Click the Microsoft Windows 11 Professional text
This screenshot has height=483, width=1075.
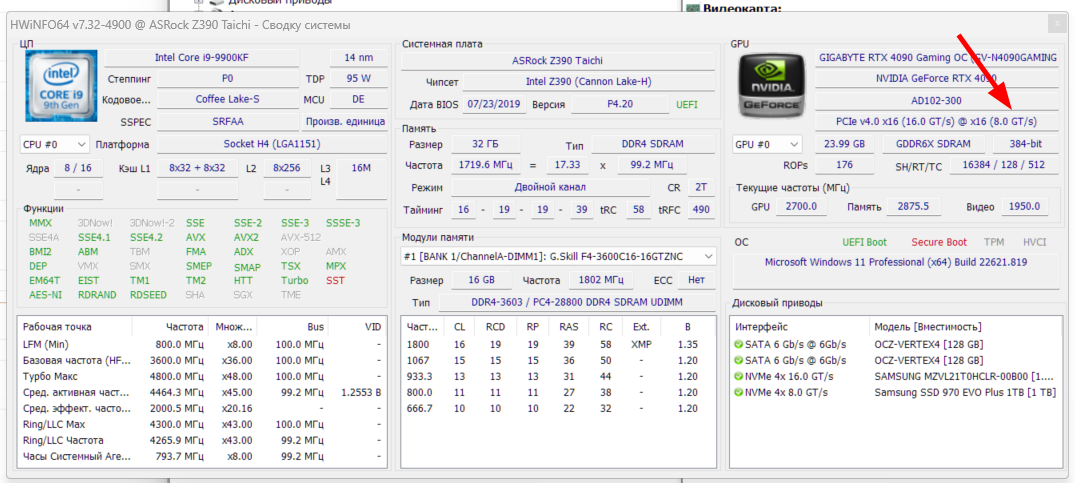click(895, 262)
